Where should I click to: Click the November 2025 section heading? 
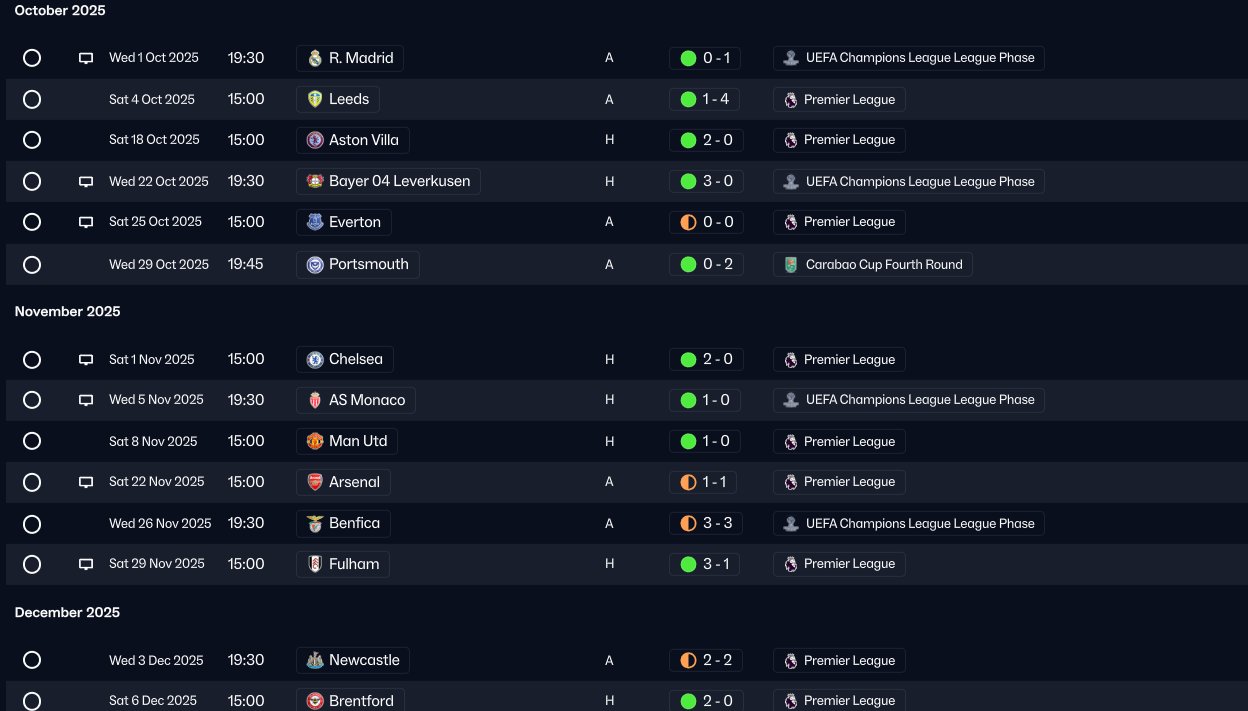pos(67,312)
